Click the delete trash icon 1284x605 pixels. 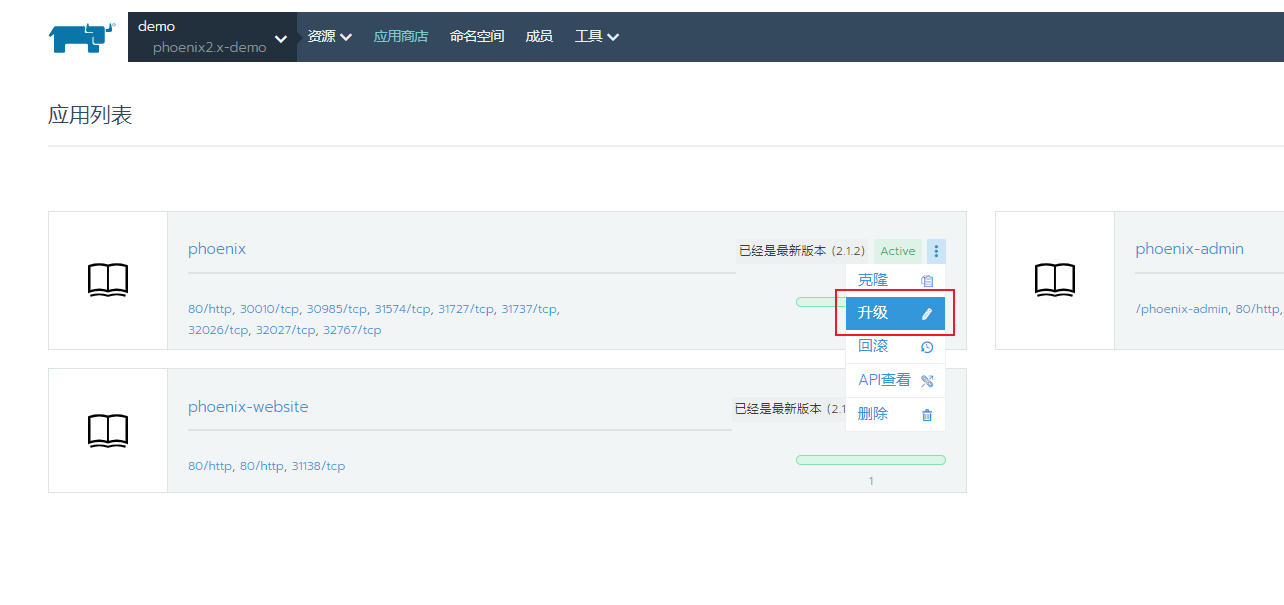coord(927,415)
